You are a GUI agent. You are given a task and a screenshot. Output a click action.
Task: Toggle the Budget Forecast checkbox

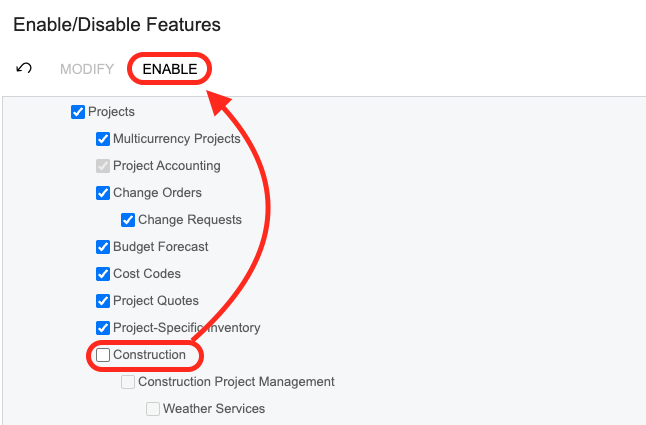[x=103, y=247]
